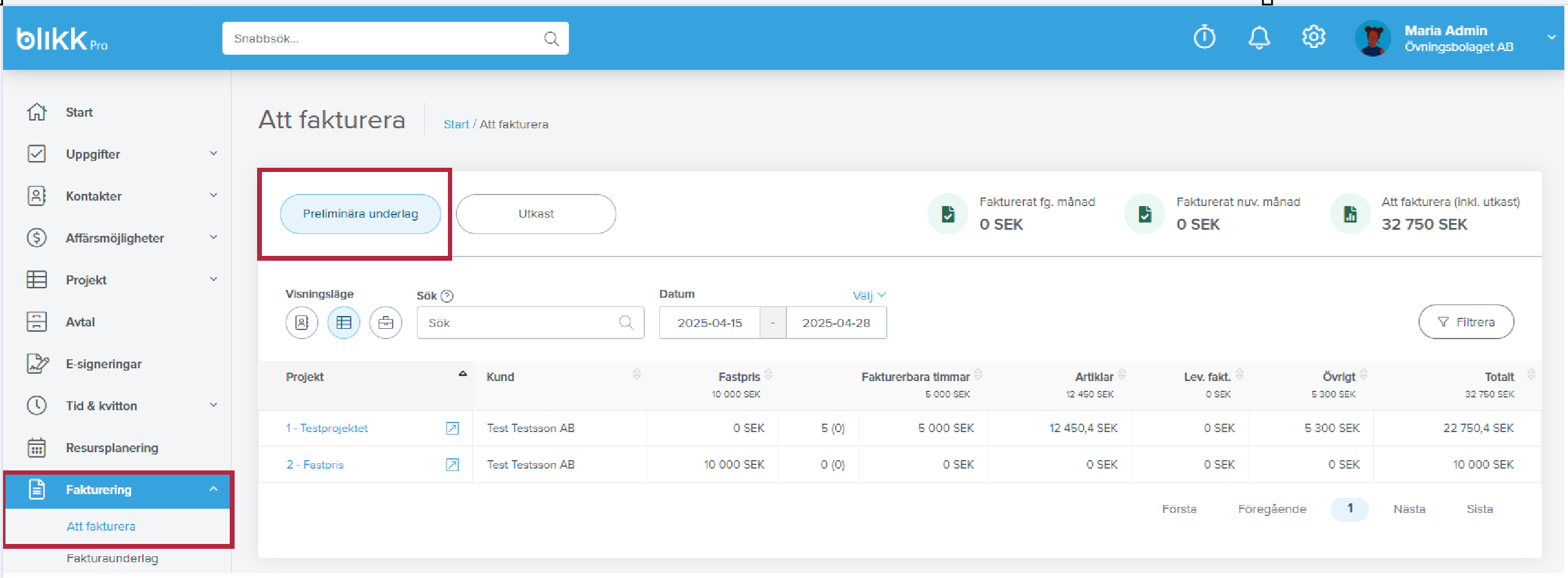1568x578 pixels.
Task: Switch to project table view mode
Action: tap(344, 323)
